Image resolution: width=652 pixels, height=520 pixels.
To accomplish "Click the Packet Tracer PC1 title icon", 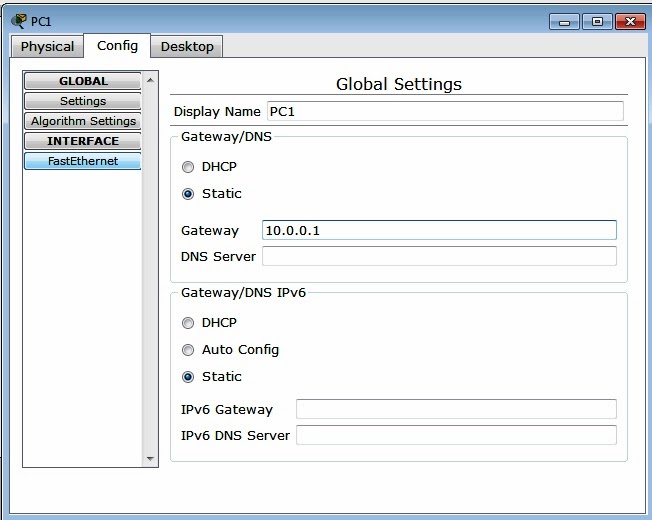I will (19, 21).
